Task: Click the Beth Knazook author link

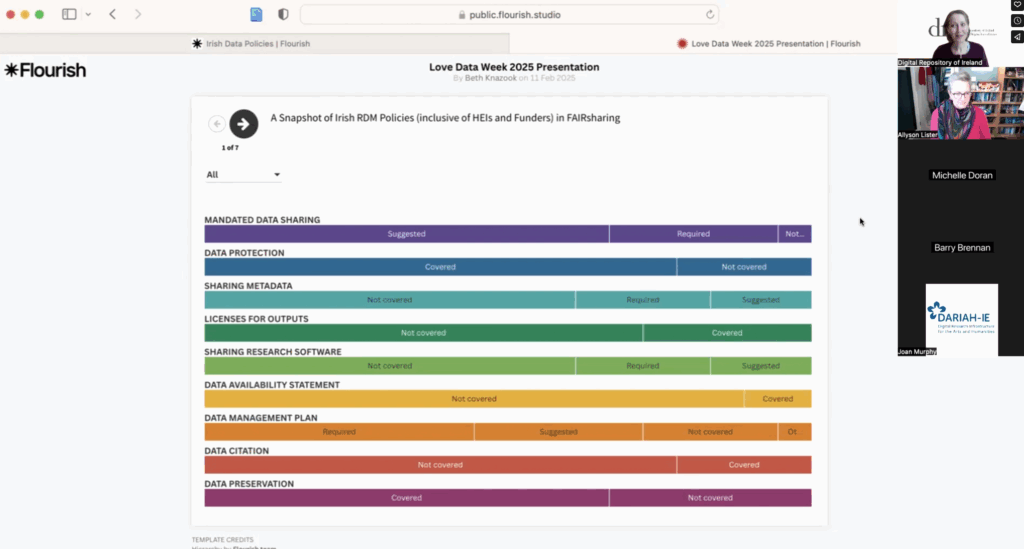Action: (x=490, y=77)
